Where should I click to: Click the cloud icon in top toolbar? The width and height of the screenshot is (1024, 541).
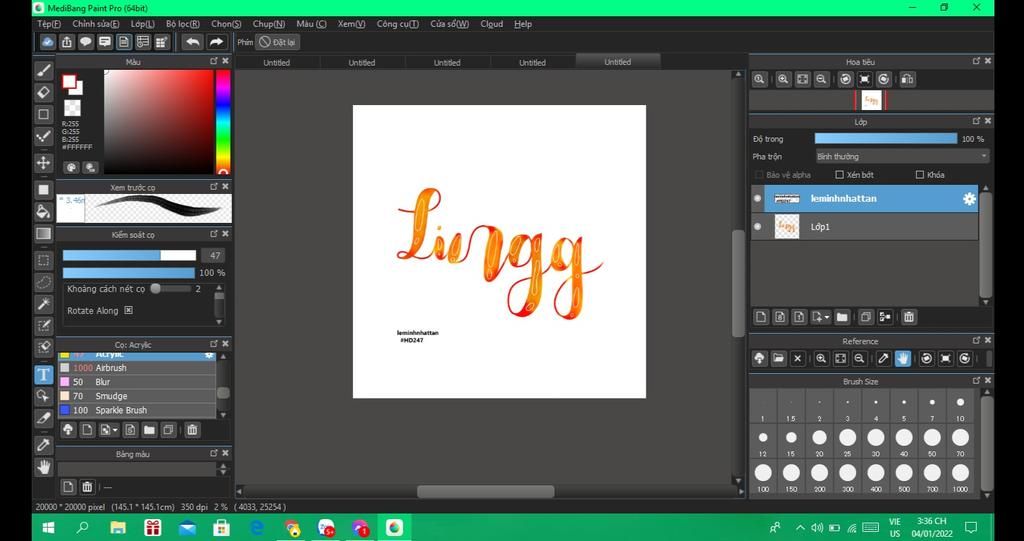point(47,42)
